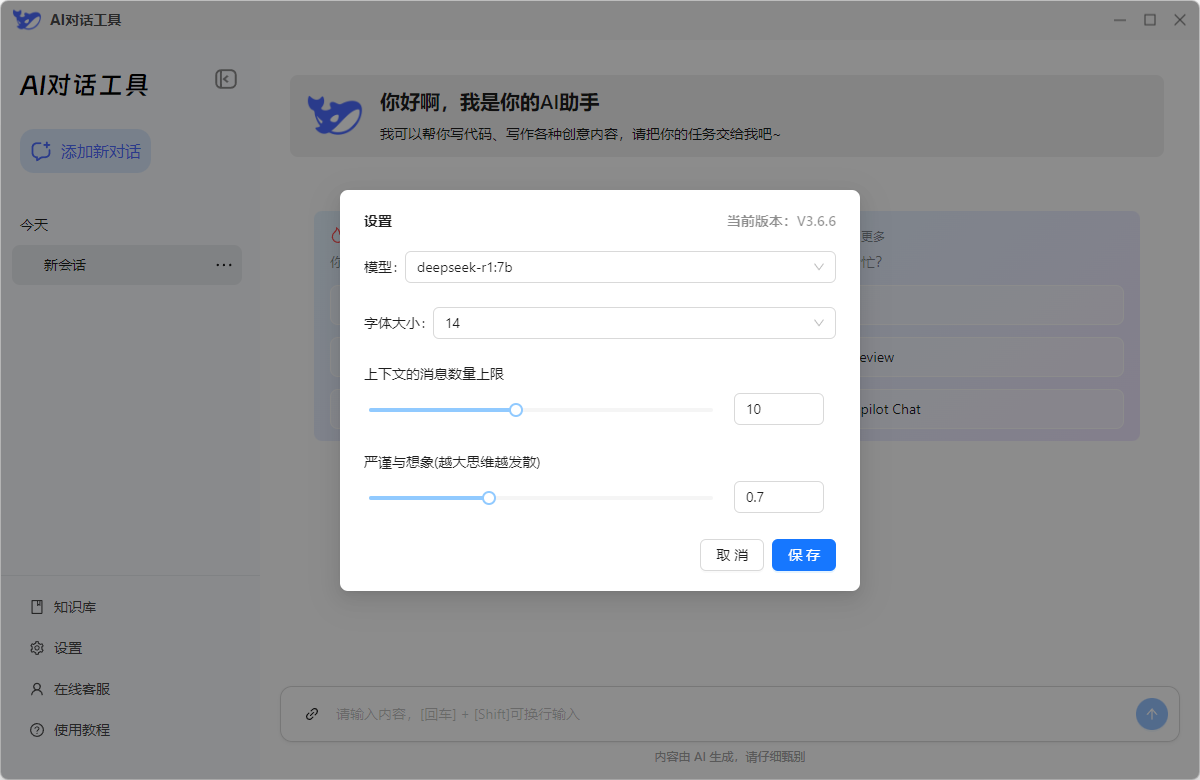
Task: Minimize the AI对话工具 window
Action: click(1120, 20)
